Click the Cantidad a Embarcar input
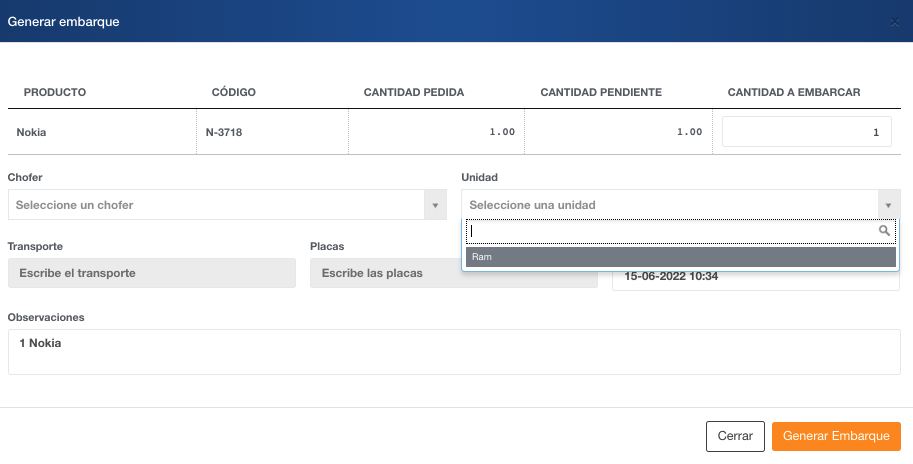913x464 pixels. [807, 132]
